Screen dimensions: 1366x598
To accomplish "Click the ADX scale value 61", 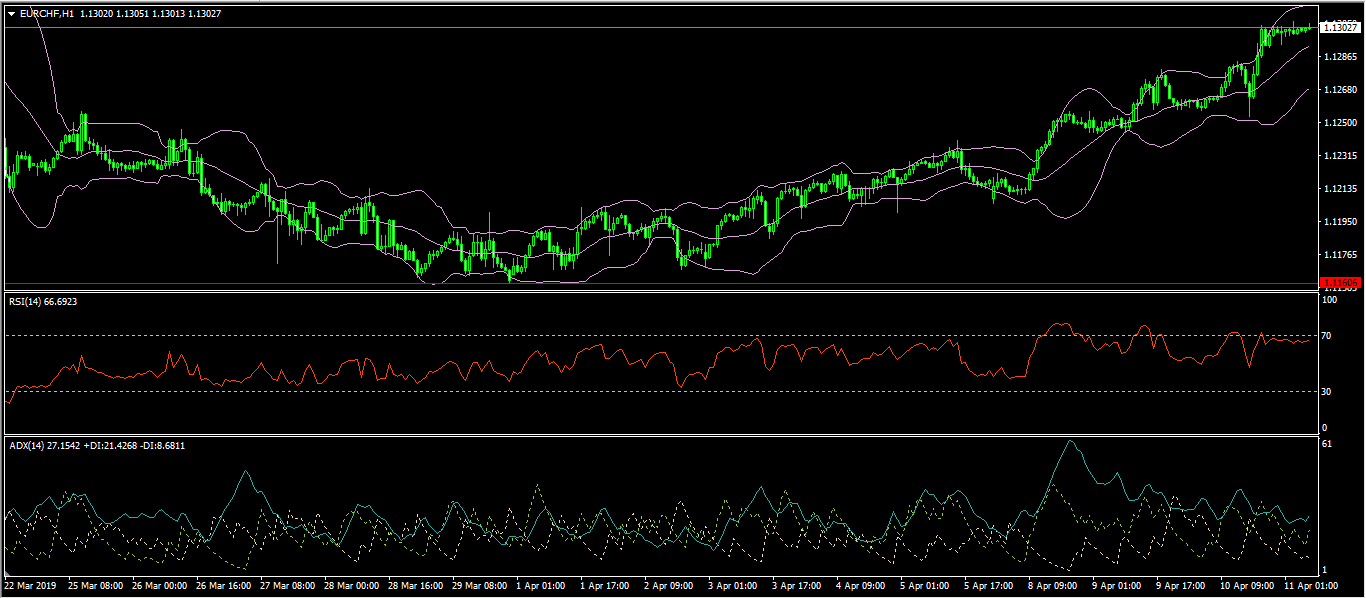I will [1327, 443].
